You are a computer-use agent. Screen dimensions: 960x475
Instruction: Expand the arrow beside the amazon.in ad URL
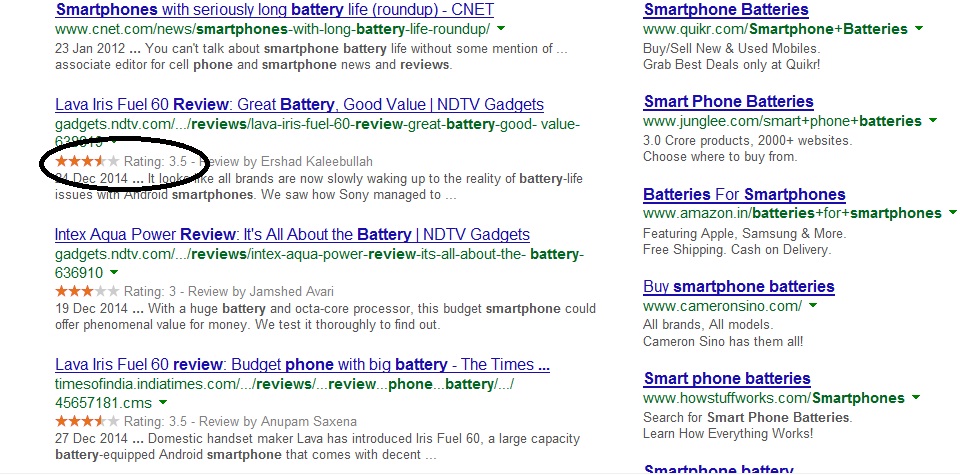[x=951, y=213]
